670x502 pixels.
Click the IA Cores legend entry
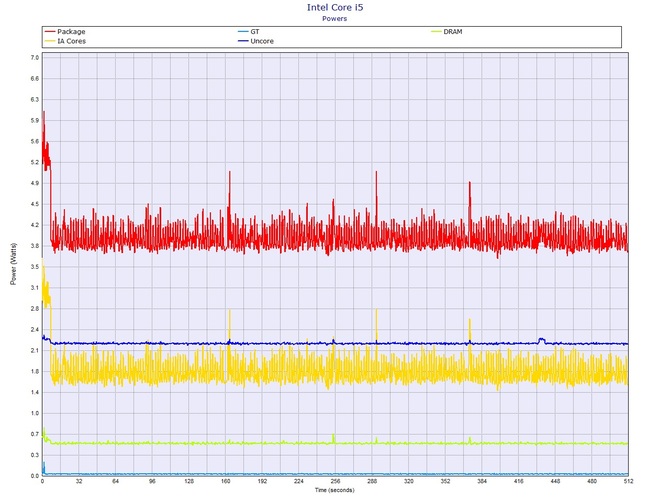tap(65, 41)
